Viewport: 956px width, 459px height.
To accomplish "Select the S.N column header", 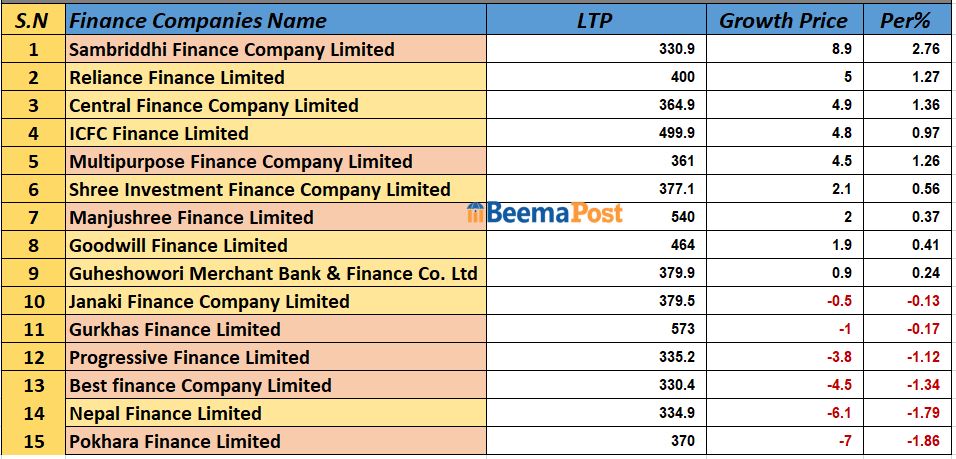I will click(x=32, y=19).
